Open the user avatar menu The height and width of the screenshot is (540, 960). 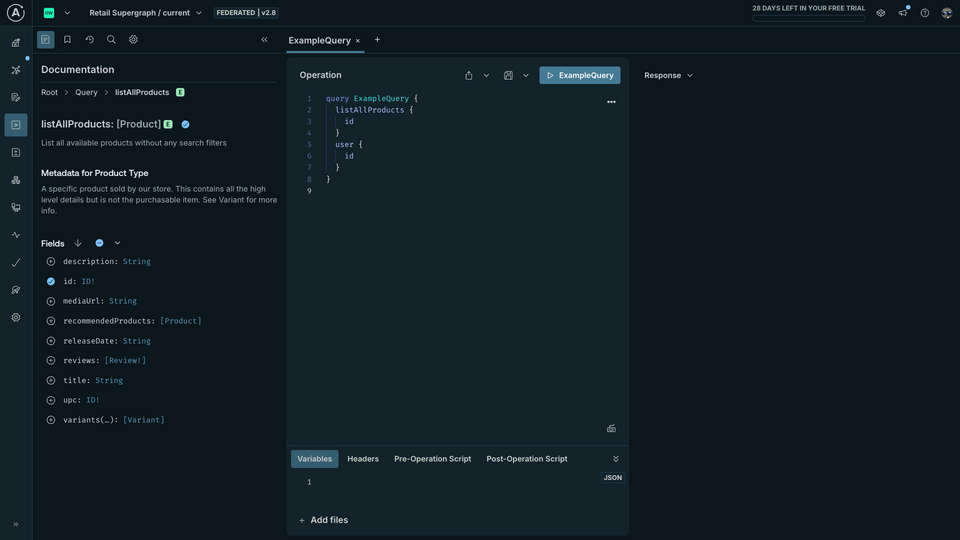[947, 13]
